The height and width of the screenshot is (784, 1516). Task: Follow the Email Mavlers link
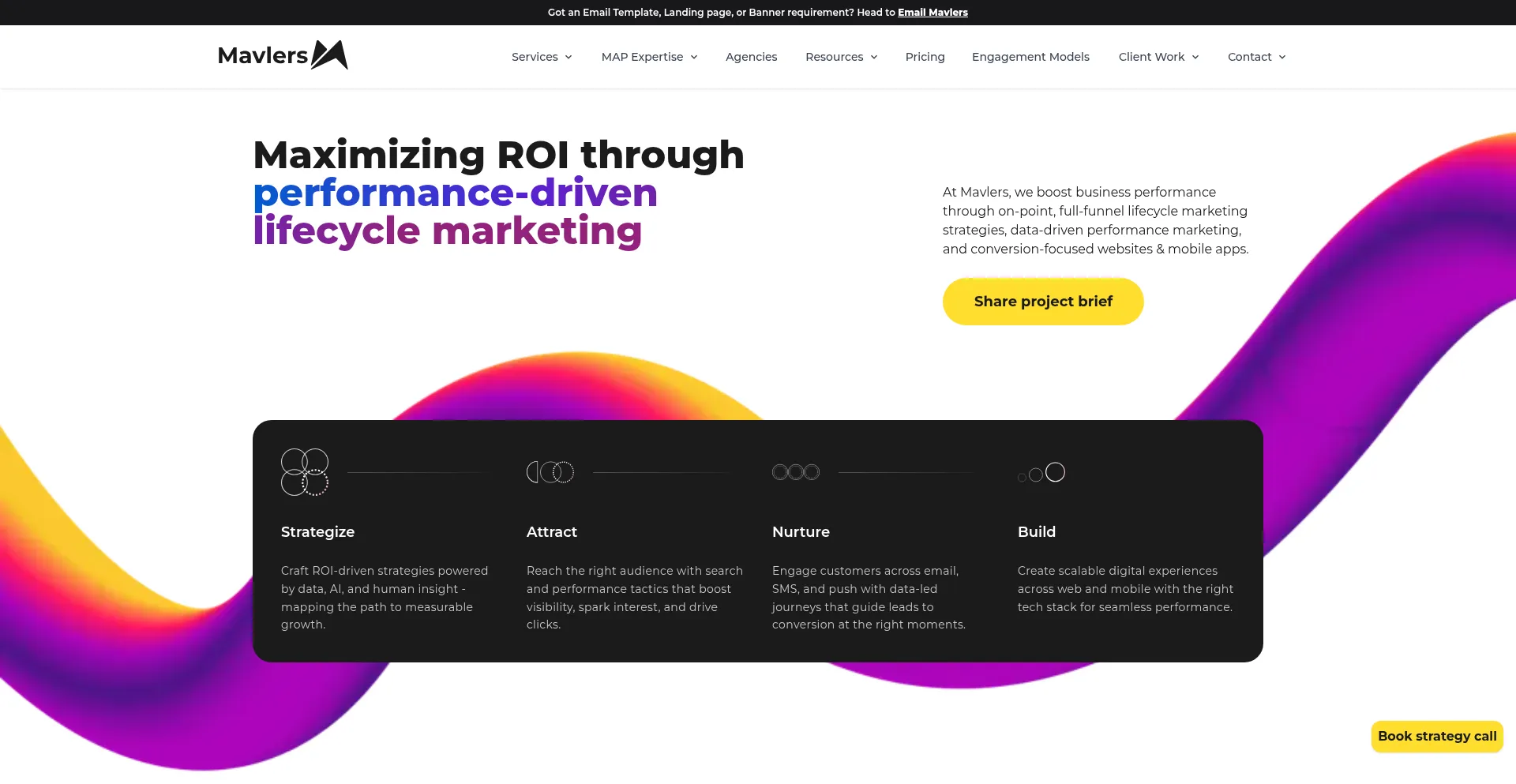point(932,13)
